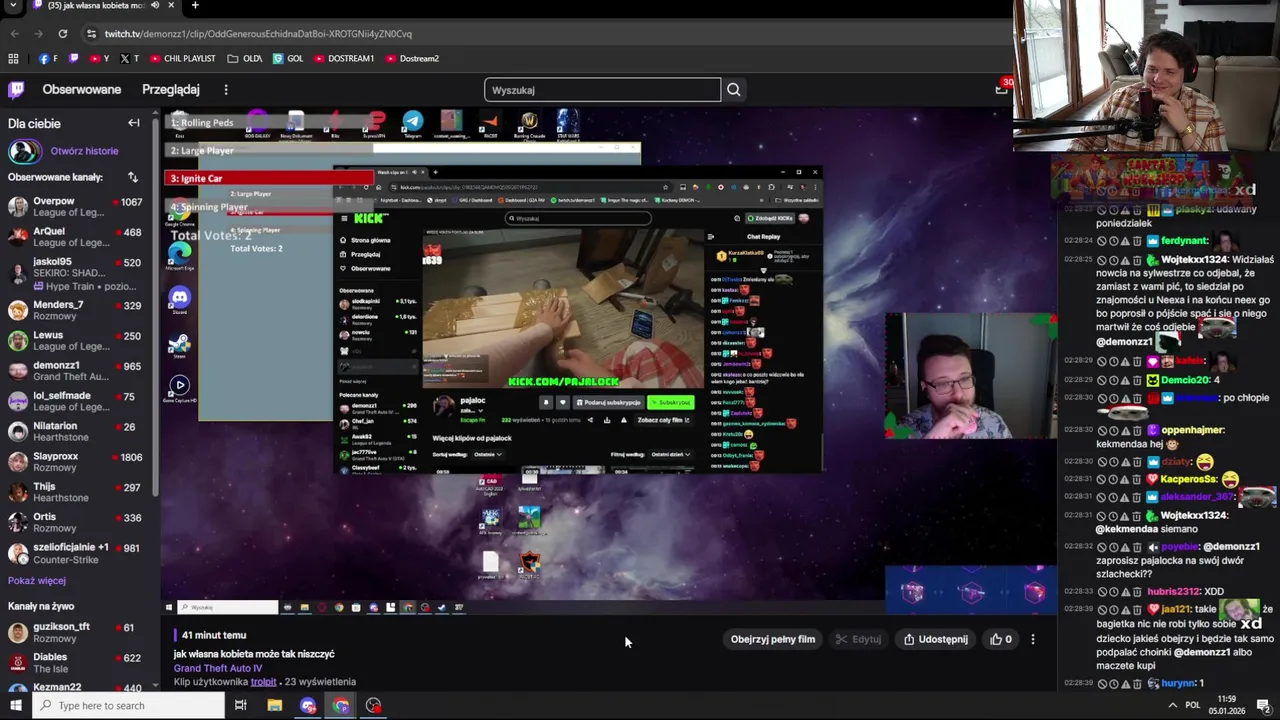Image resolution: width=1280 pixels, height=720 pixels.
Task: Go back in browser history
Action: pyautogui.click(x=14, y=33)
